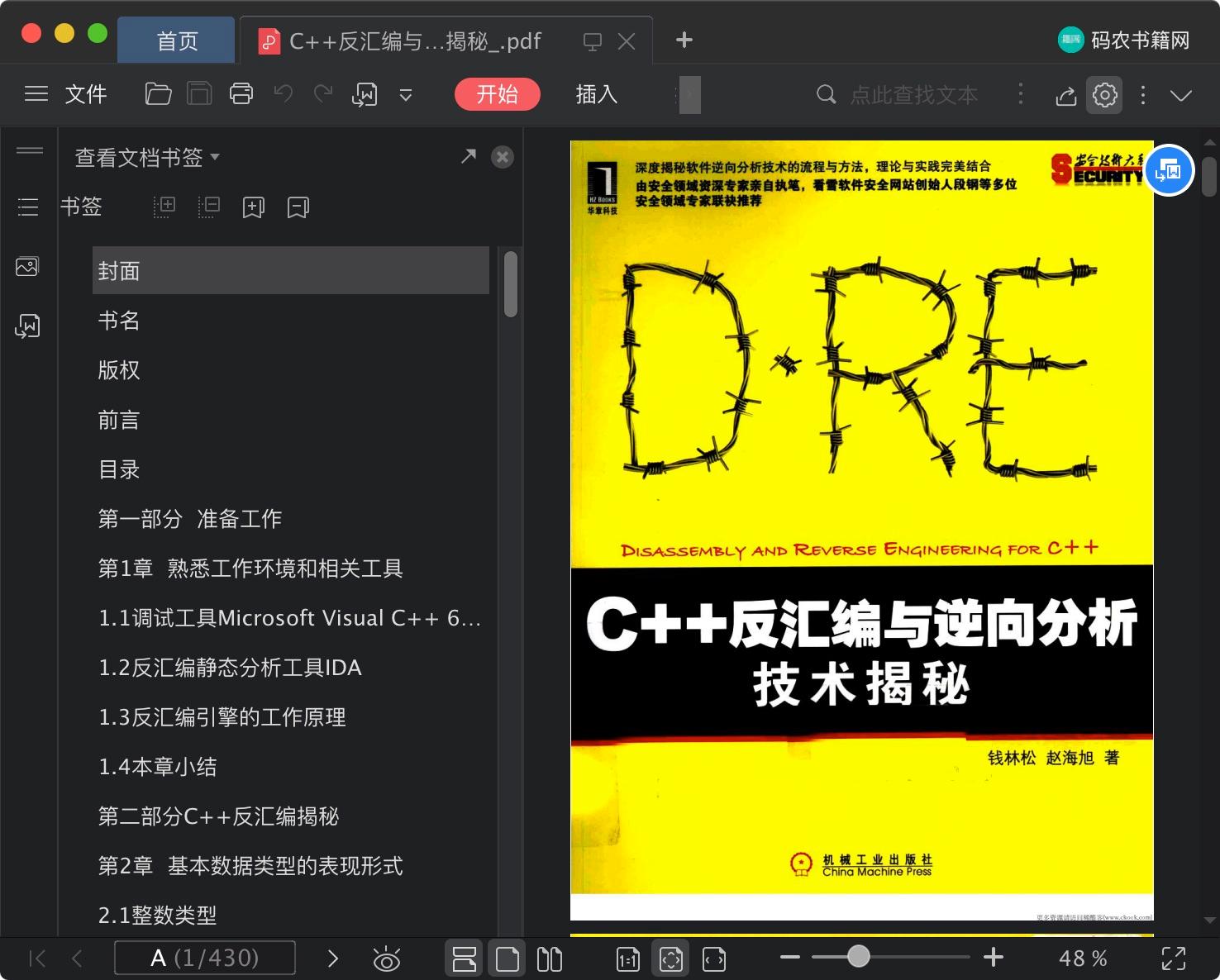Viewport: 1220px width, 980px height.
Task: Open the bookmarks list sidebar icon
Action: tap(28, 207)
